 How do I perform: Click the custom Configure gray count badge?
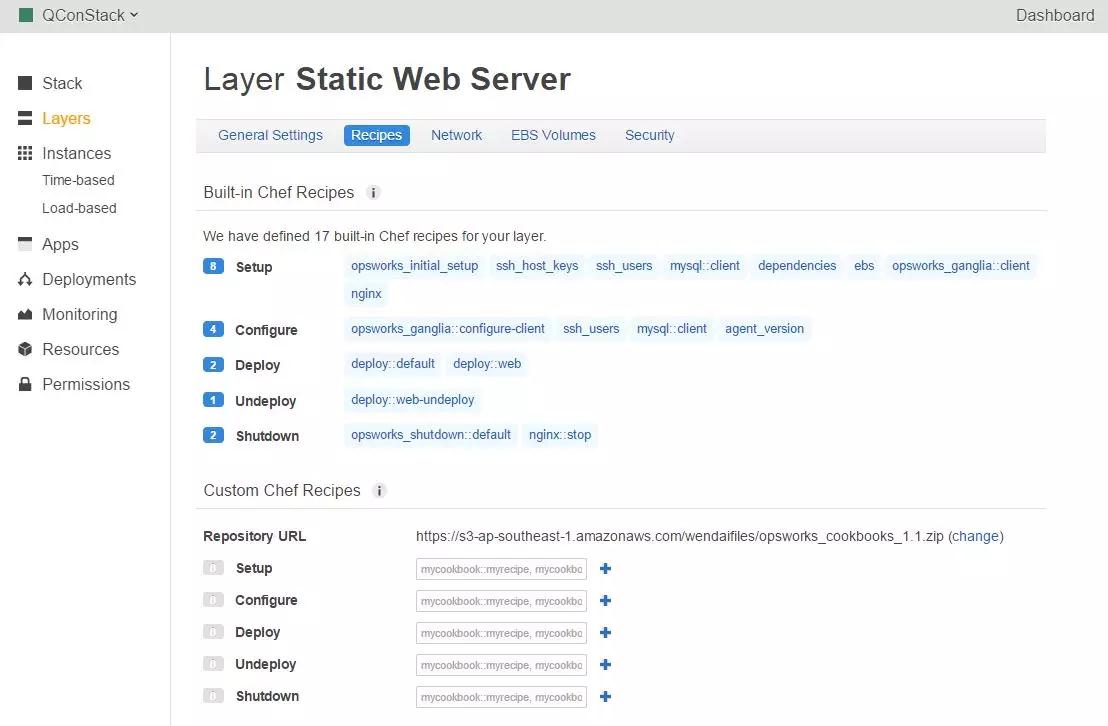[x=213, y=599]
